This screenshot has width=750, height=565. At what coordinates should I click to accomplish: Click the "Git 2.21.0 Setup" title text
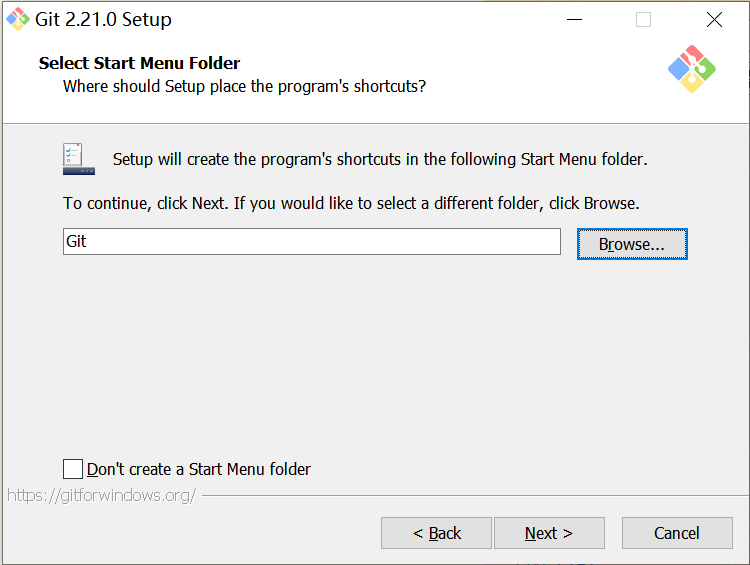(x=103, y=20)
